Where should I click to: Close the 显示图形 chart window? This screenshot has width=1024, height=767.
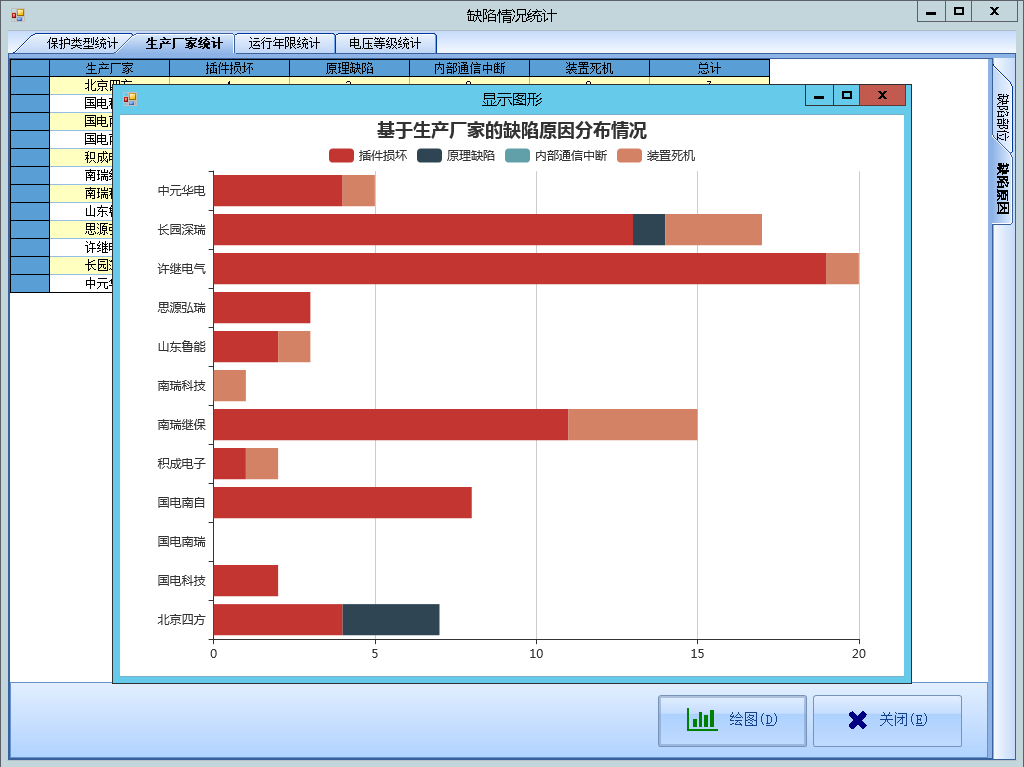[882, 95]
